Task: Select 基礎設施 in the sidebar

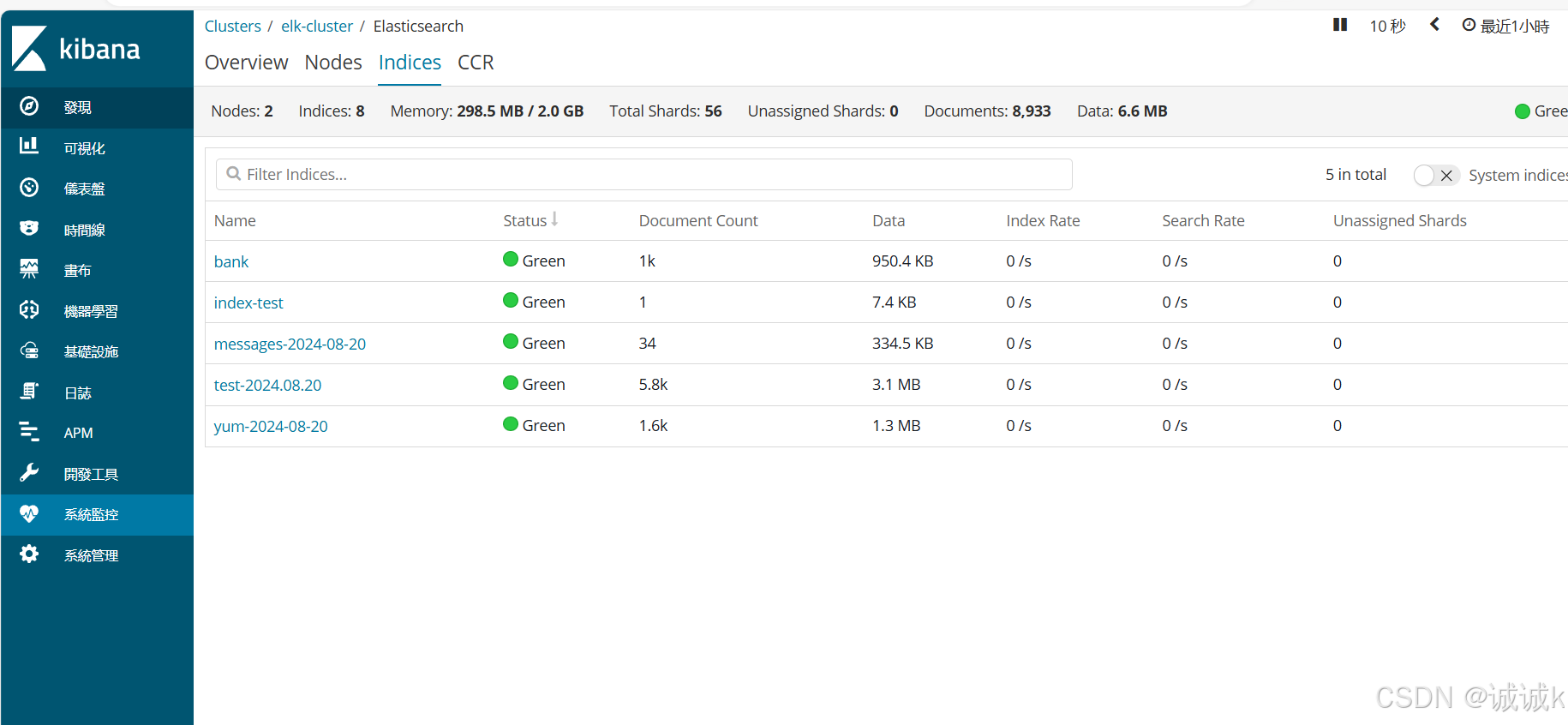Action: click(x=92, y=351)
